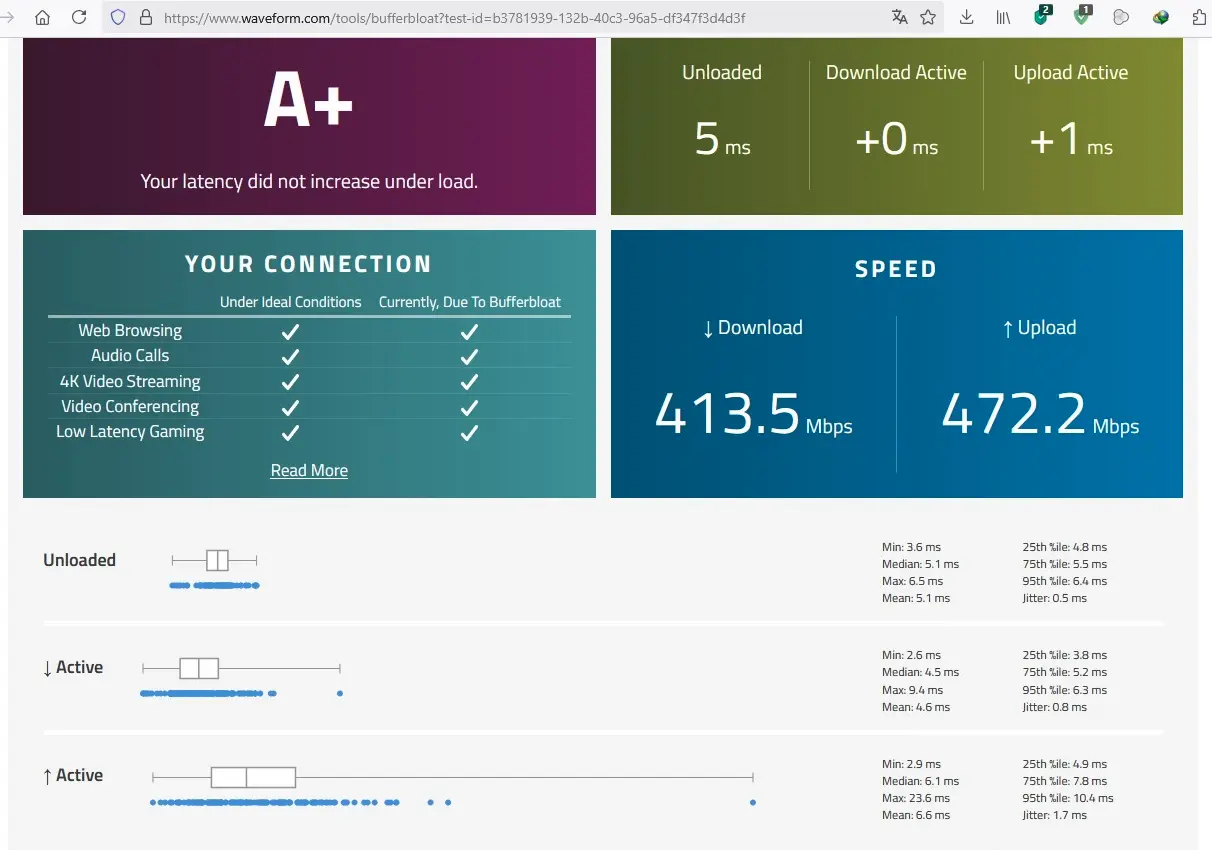Open the downloads arrow icon
The image size is (1212, 850).
[967, 17]
